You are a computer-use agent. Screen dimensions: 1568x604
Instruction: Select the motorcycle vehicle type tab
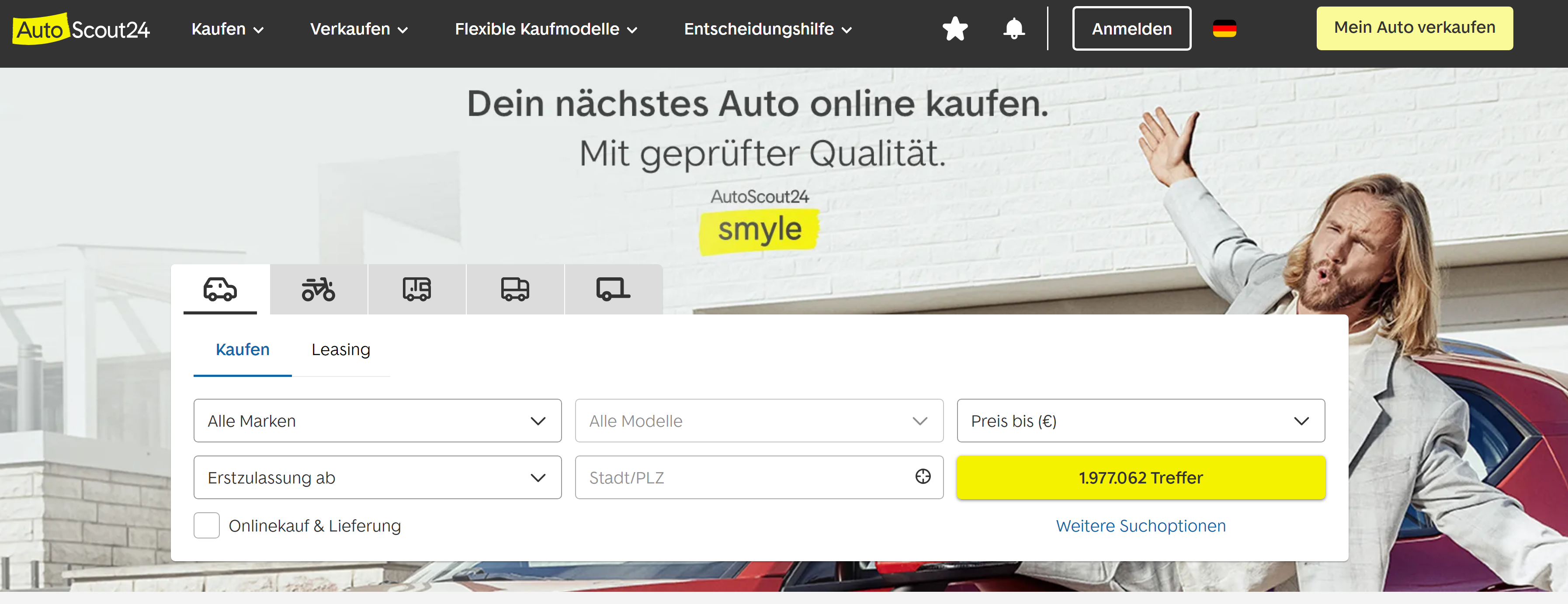(x=318, y=290)
